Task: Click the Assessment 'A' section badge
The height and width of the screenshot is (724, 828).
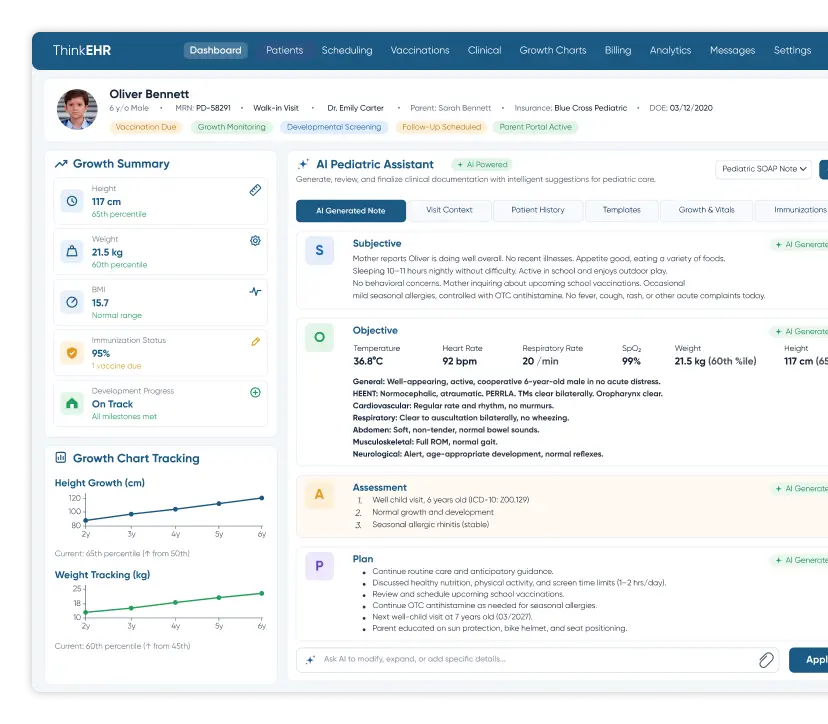Action: (x=319, y=494)
